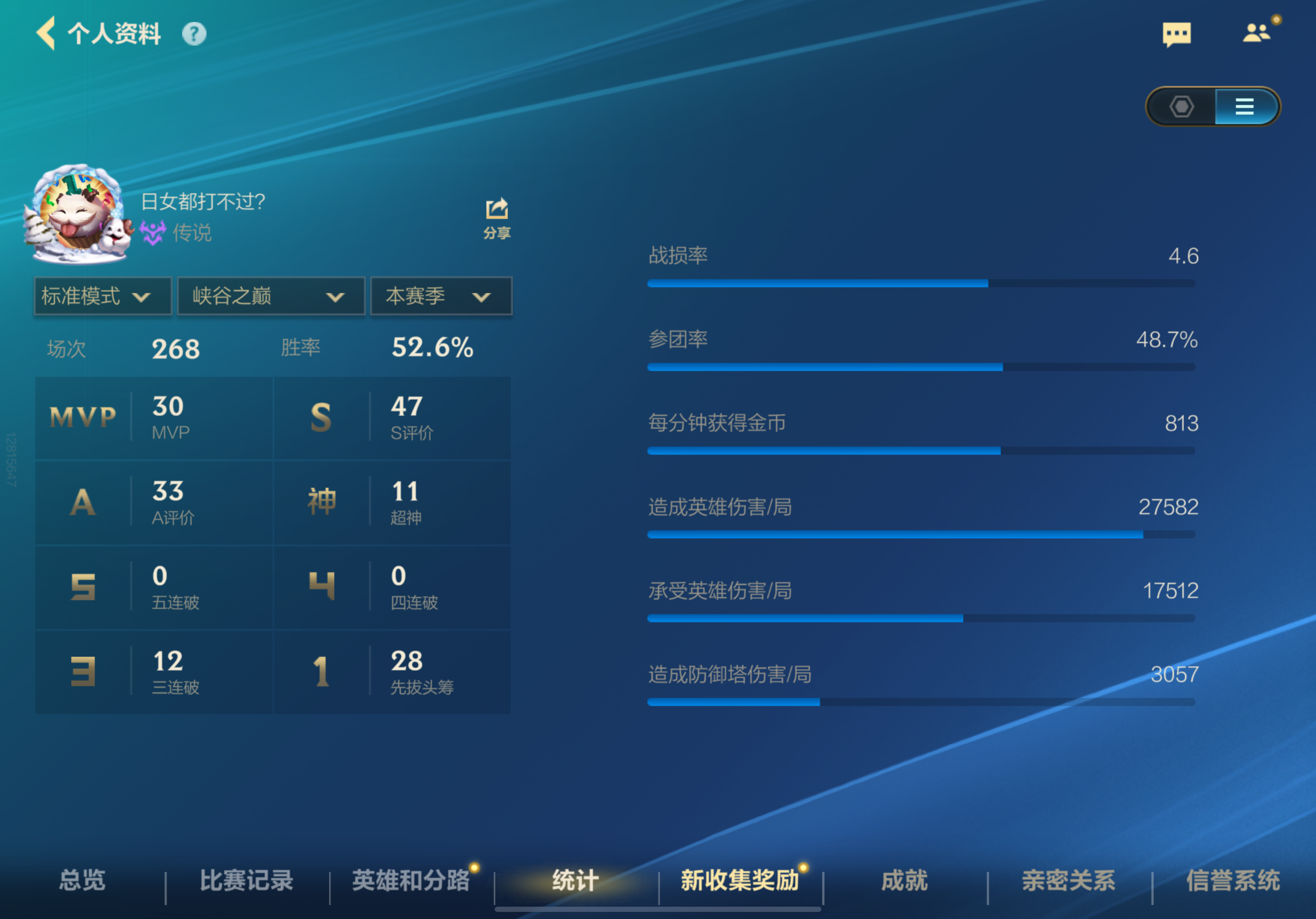Expand the 标准模式 mode dropdown
The image size is (1316, 919).
click(103, 297)
